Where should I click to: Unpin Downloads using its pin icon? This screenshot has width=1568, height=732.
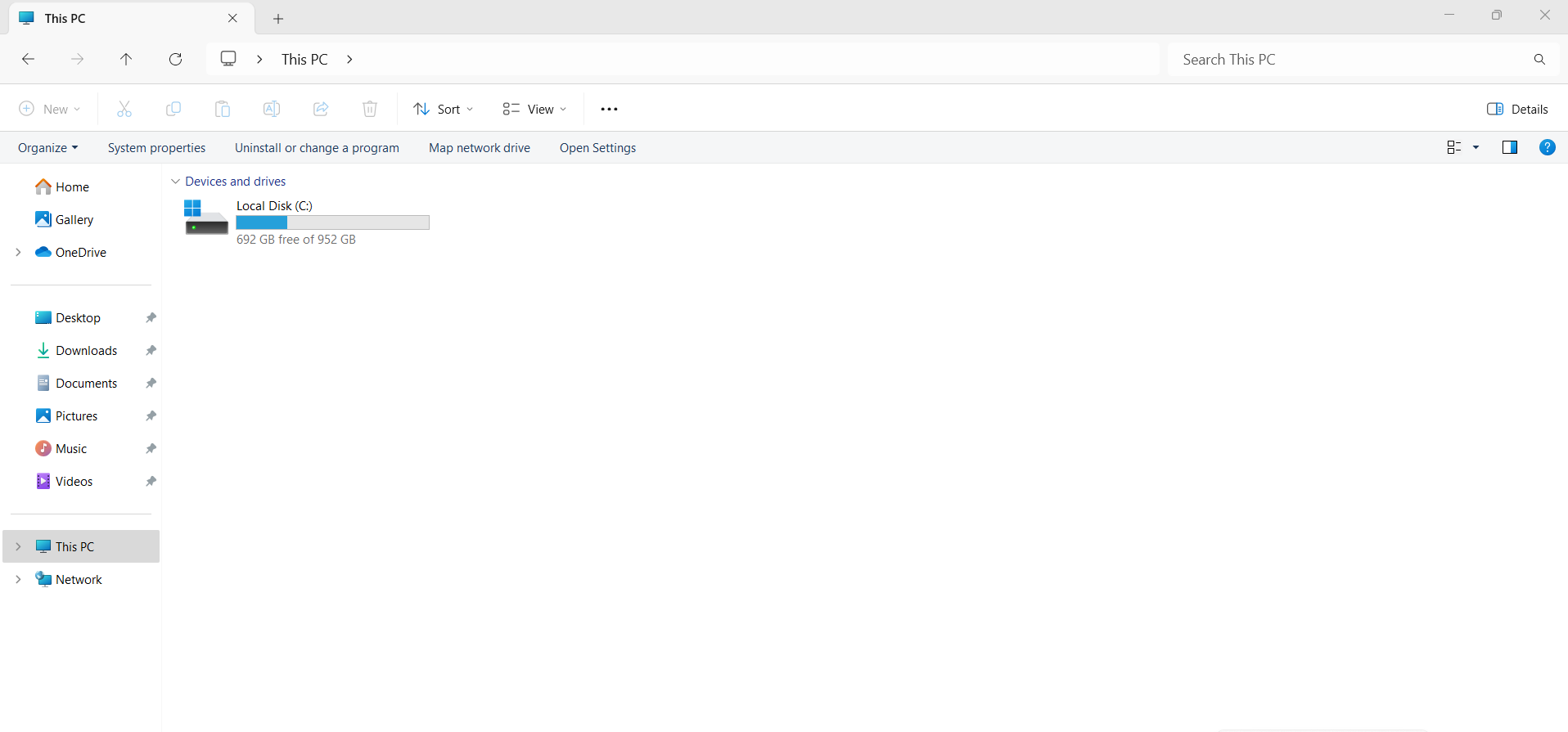pyautogui.click(x=151, y=350)
